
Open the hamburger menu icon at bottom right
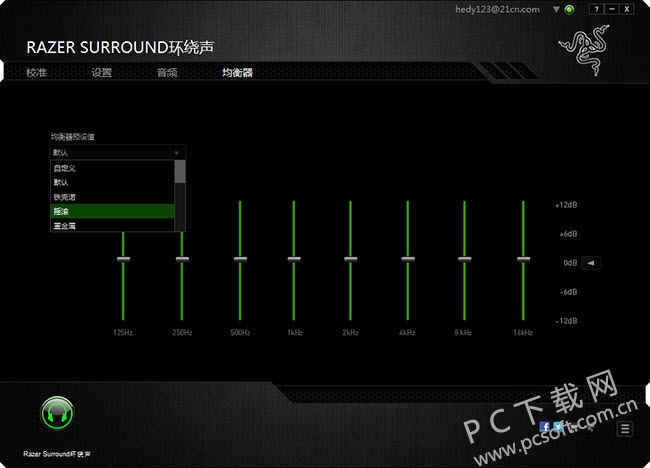click(x=625, y=429)
